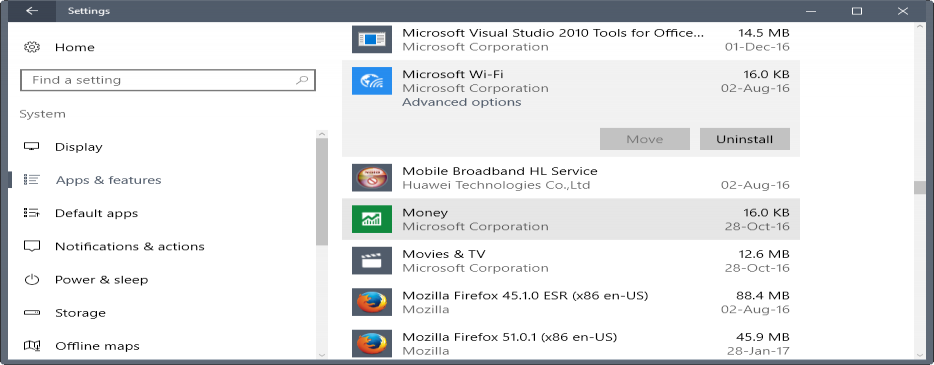Select the Microsoft Wi-Fi app name
This screenshot has height=365, width=934.
pos(453,74)
